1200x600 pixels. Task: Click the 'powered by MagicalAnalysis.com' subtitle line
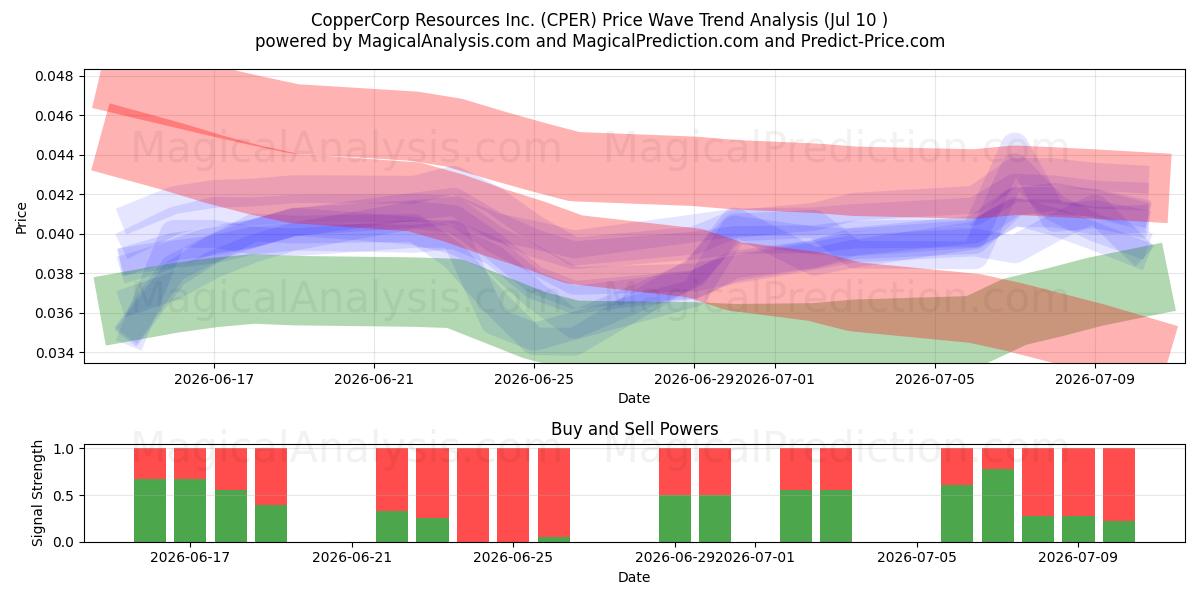tap(600, 41)
